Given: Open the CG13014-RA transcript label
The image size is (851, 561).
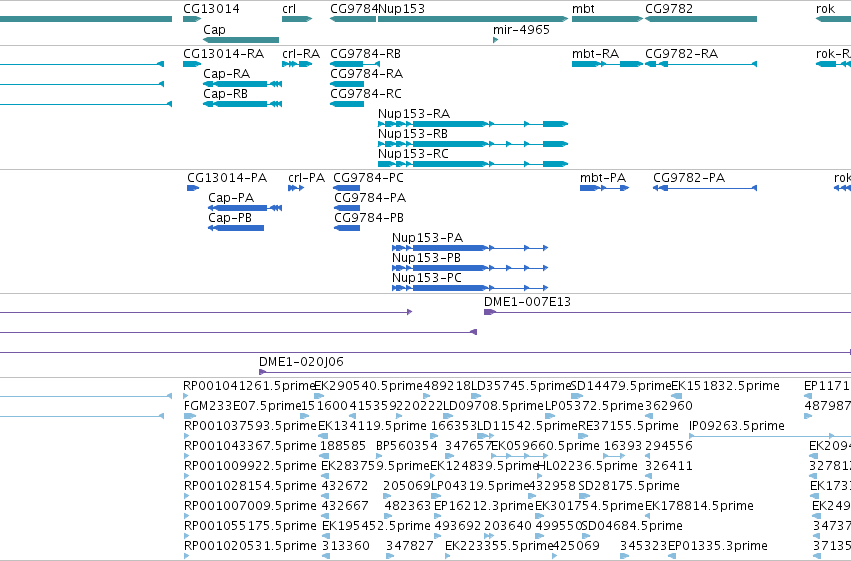Looking at the screenshot, I should 224,54.
